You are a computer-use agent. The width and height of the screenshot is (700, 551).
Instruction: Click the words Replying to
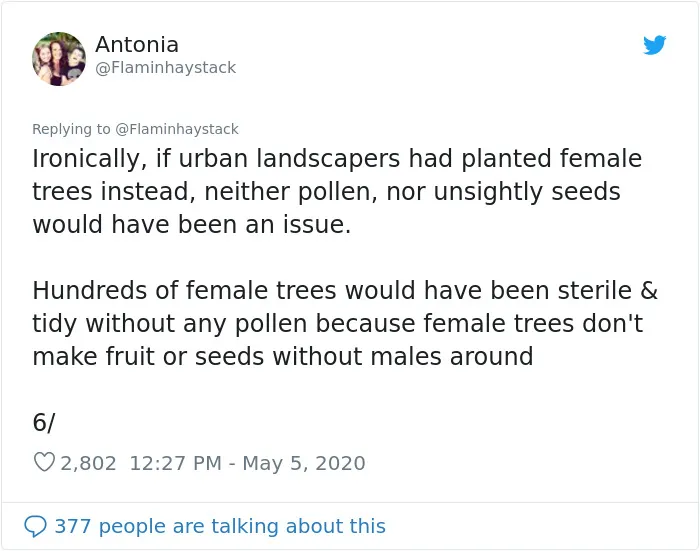pos(71,129)
